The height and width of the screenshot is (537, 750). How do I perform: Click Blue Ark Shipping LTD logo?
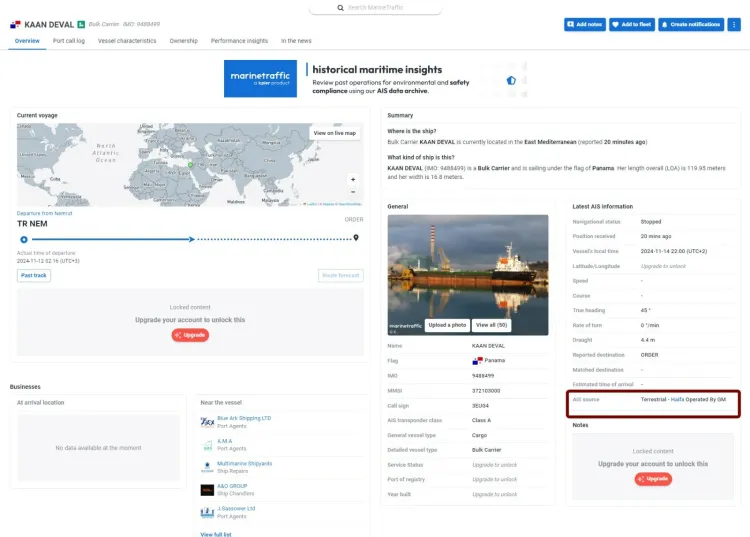click(x=207, y=422)
